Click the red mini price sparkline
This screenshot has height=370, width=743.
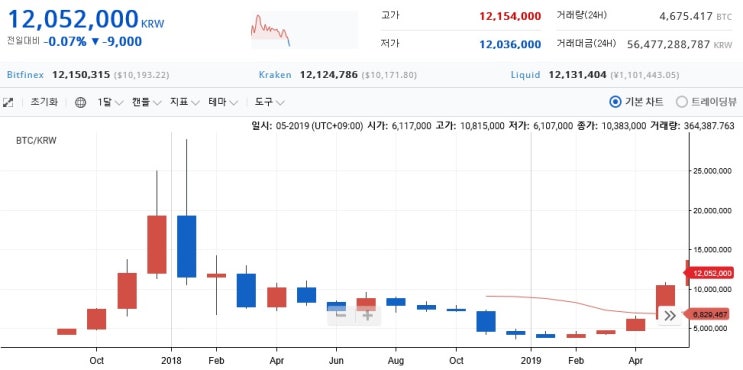(270, 31)
